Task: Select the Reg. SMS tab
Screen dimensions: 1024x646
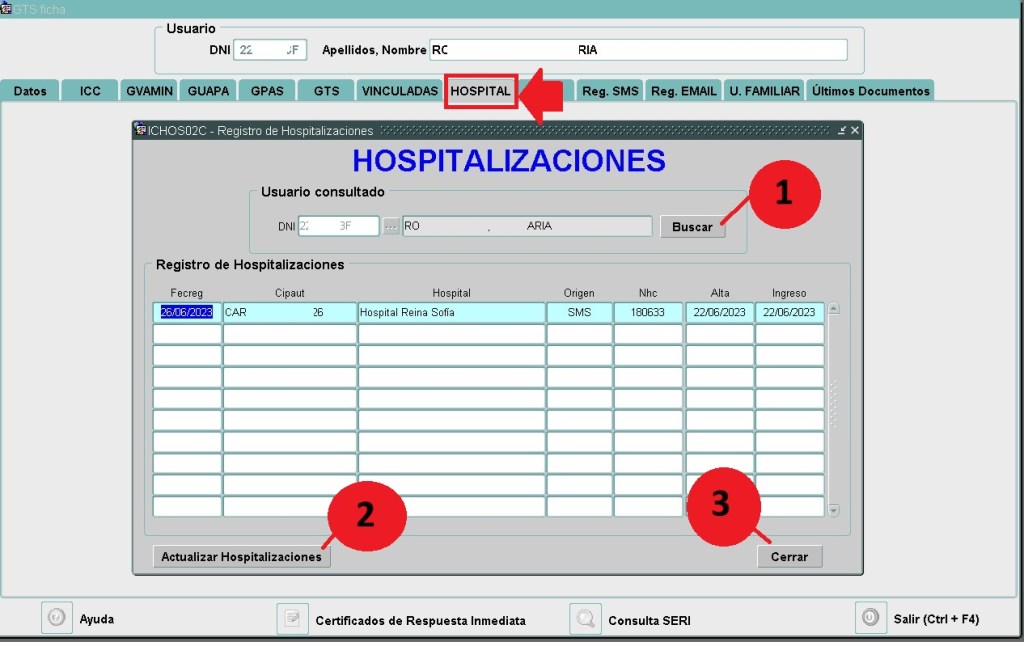Action: click(x=610, y=91)
